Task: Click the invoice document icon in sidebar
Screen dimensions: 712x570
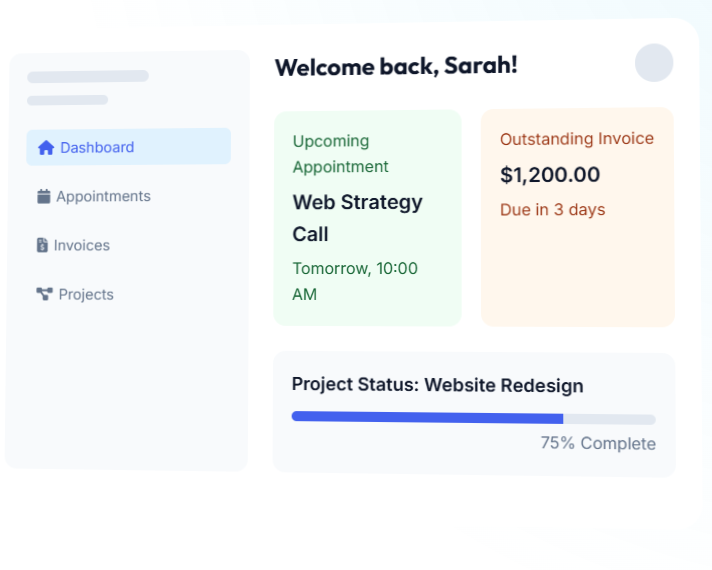Action: pos(42,246)
